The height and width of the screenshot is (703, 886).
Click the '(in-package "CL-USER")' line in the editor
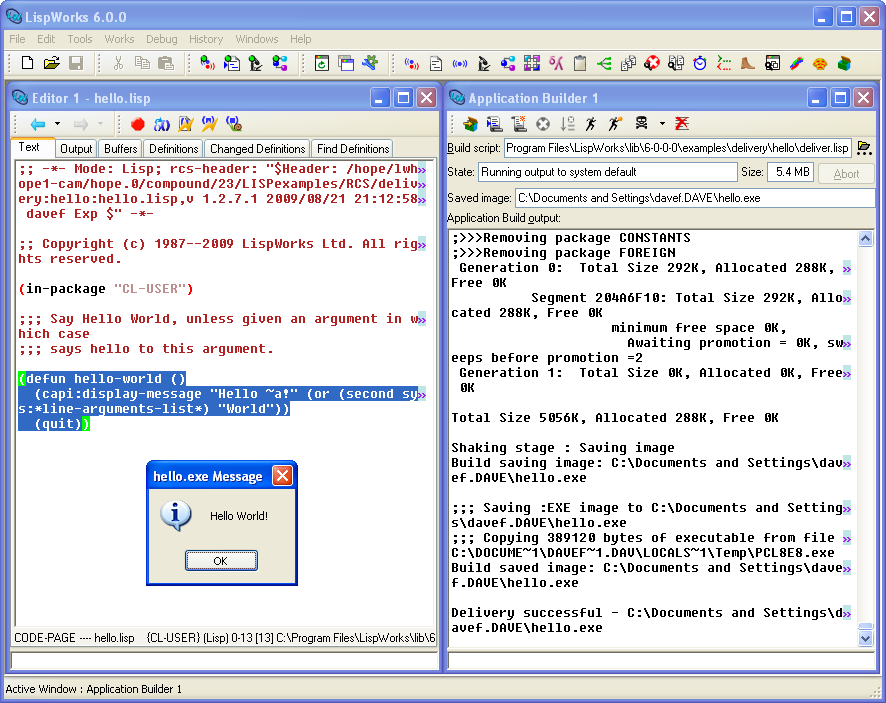tap(106, 289)
